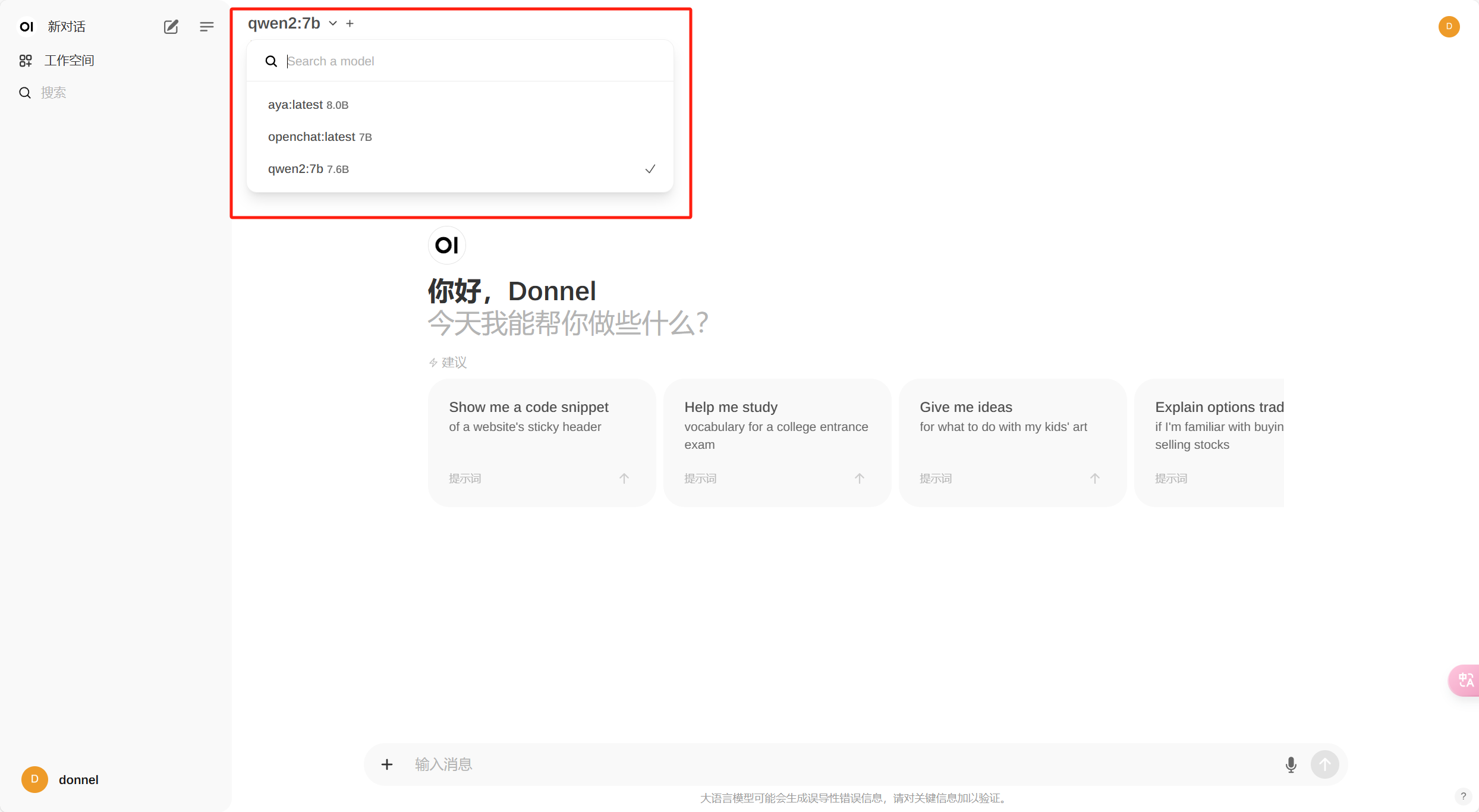Click the sidebar 搜索 search field
The width and height of the screenshot is (1479, 812).
(x=54, y=93)
